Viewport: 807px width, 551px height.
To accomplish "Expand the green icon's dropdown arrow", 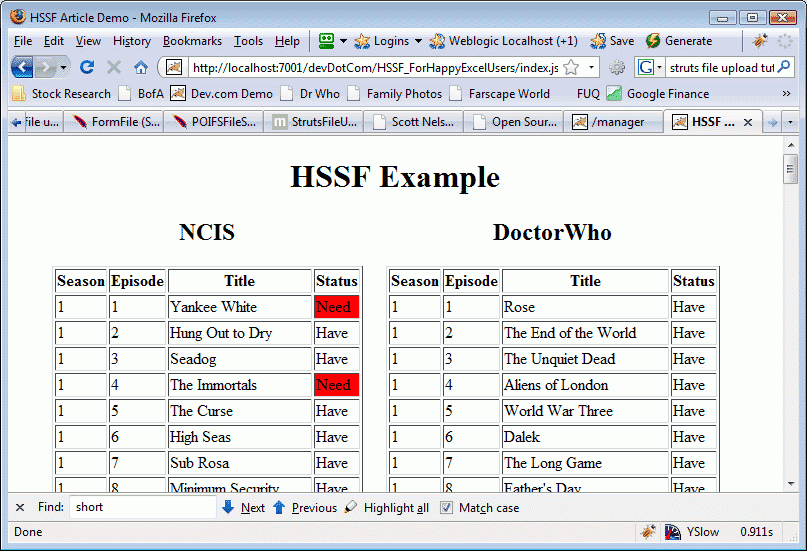I will click(x=343, y=41).
